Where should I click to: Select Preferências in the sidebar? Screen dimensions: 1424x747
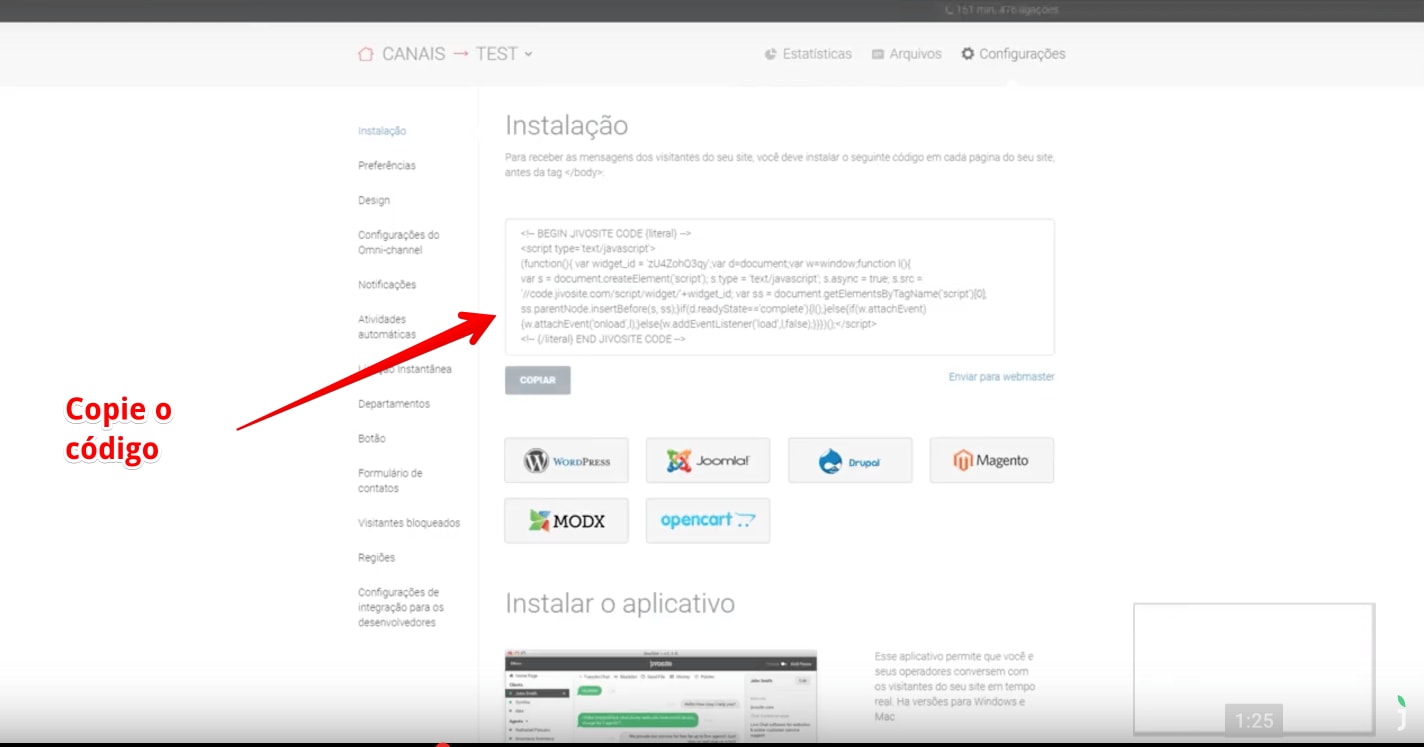point(387,165)
